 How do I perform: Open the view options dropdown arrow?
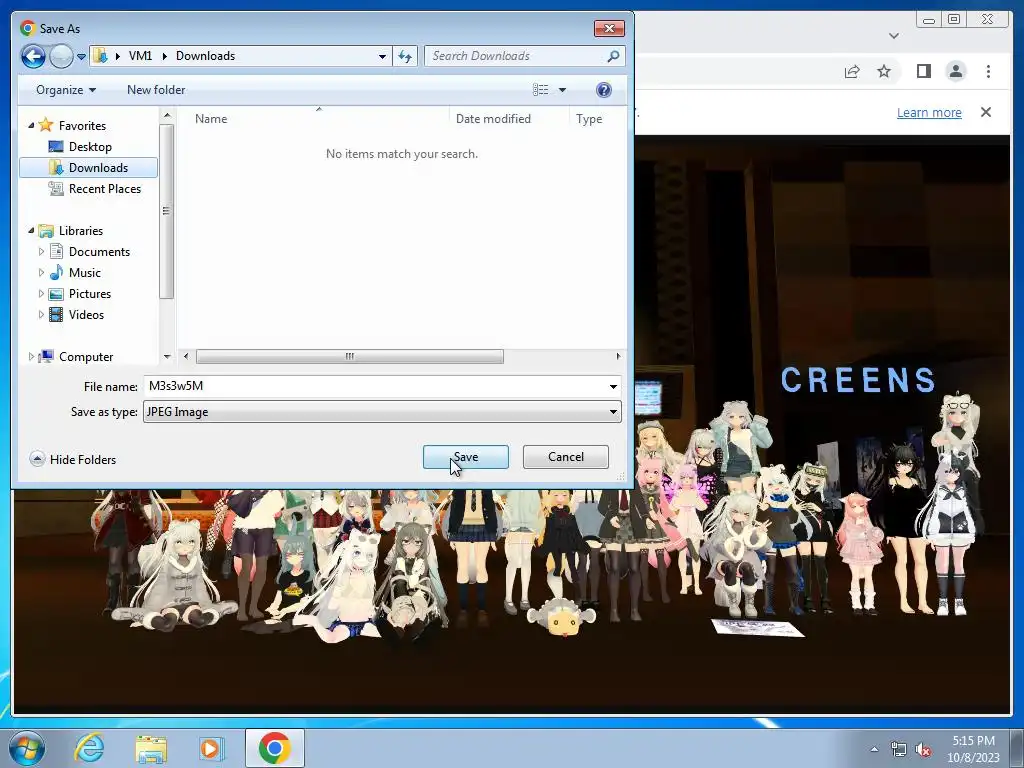562,90
